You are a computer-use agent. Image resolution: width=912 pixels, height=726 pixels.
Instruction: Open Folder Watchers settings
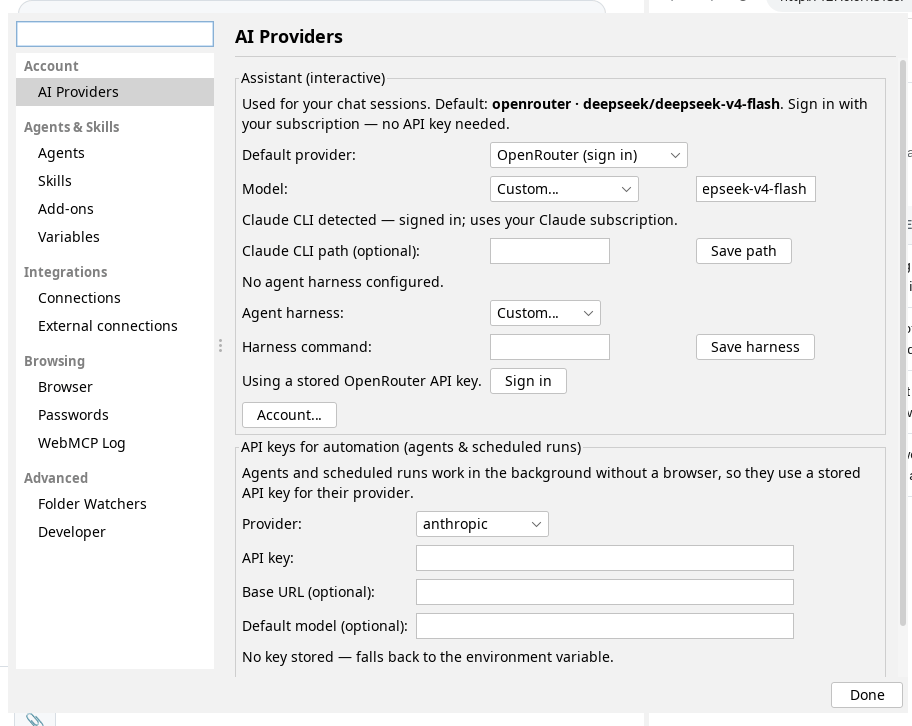pyautogui.click(x=115, y=504)
